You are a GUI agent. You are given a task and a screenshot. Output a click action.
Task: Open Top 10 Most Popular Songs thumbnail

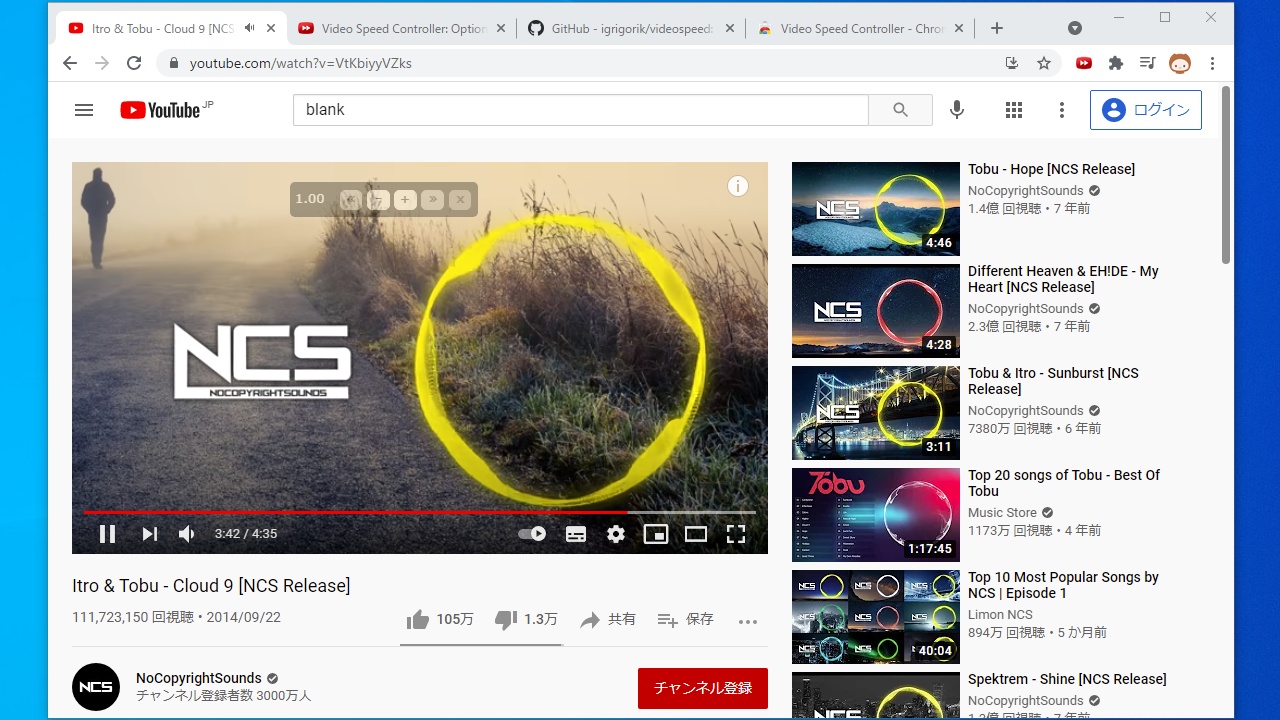click(876, 617)
